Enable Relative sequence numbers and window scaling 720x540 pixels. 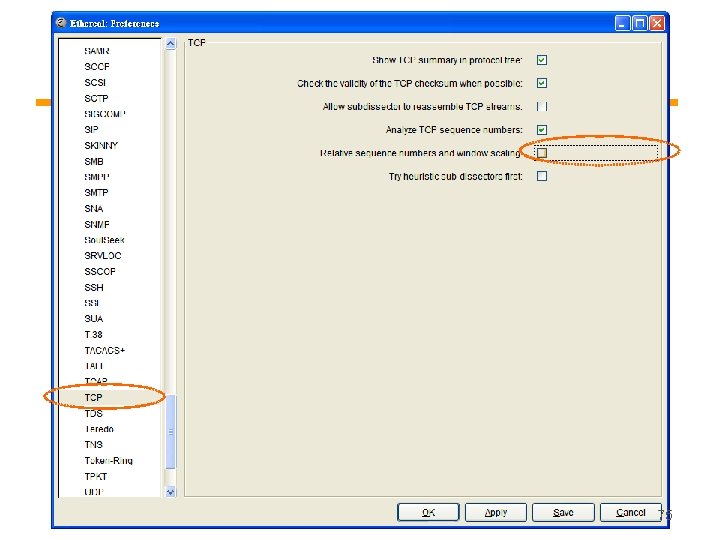tap(542, 153)
